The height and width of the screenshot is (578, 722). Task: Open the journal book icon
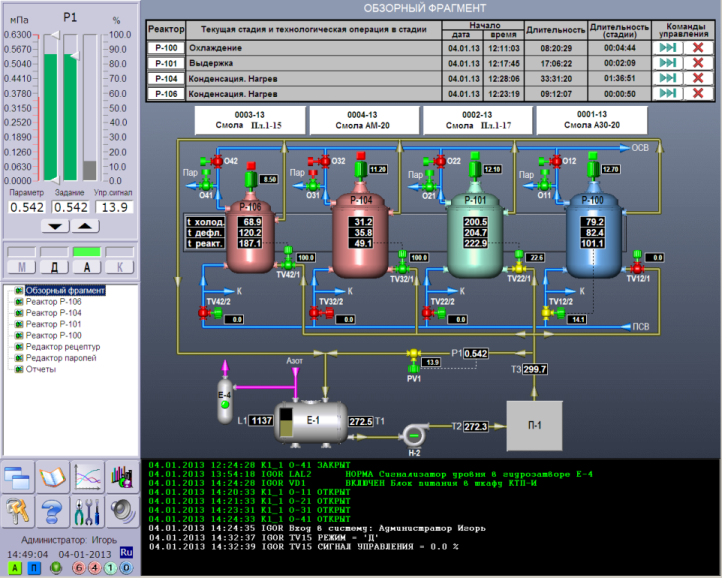[x=52, y=477]
